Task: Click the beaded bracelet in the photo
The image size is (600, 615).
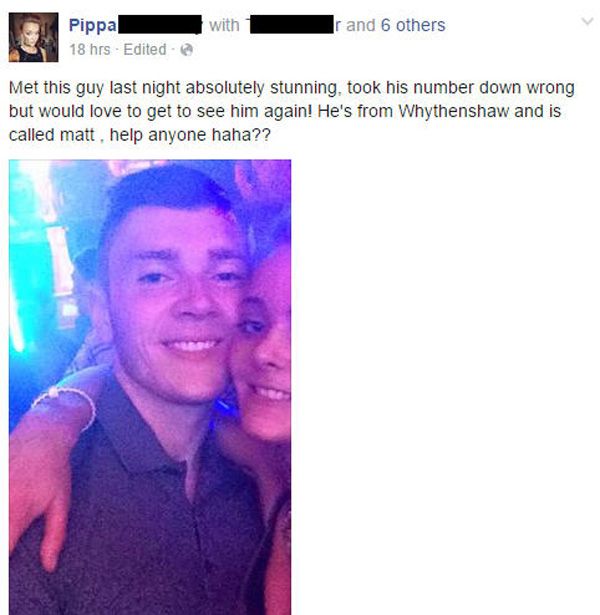Action: pos(65,404)
